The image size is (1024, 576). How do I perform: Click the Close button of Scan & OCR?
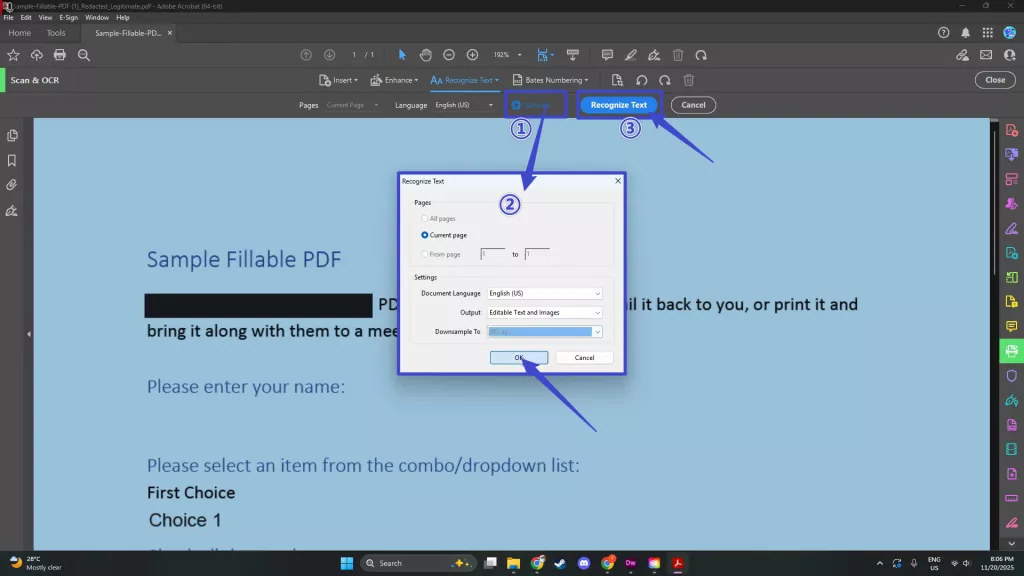[x=995, y=80]
